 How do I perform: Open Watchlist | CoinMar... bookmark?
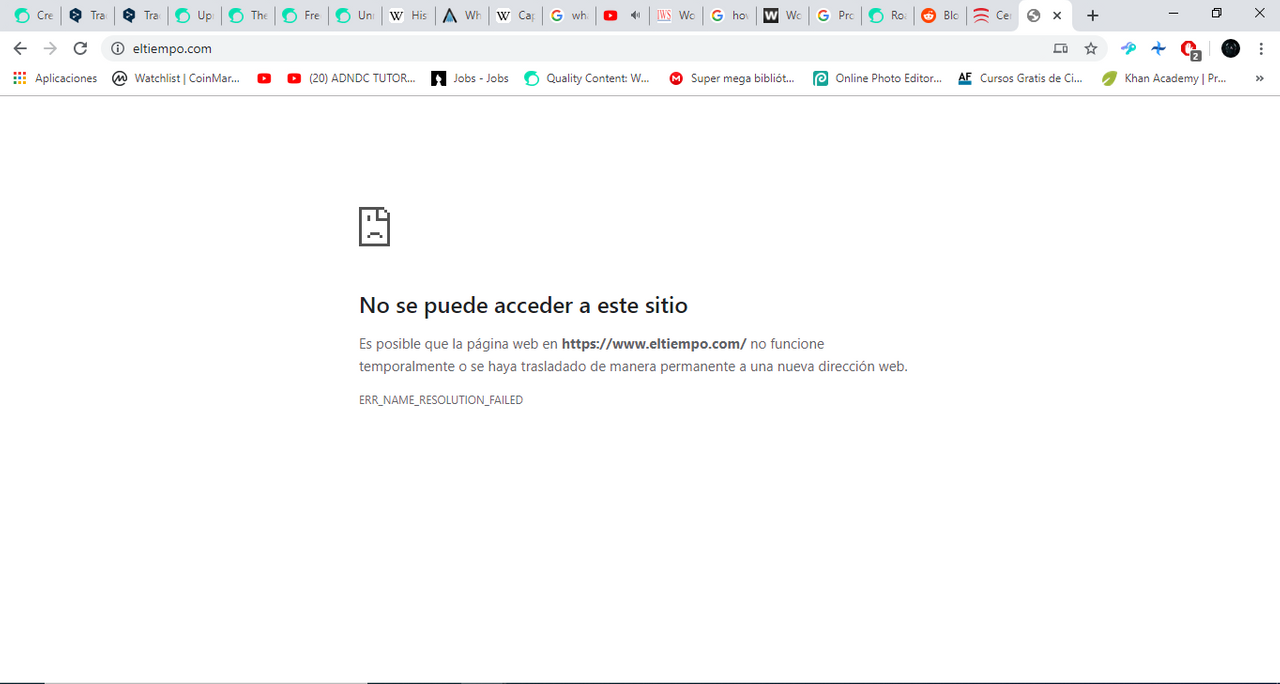pyautogui.click(x=176, y=78)
